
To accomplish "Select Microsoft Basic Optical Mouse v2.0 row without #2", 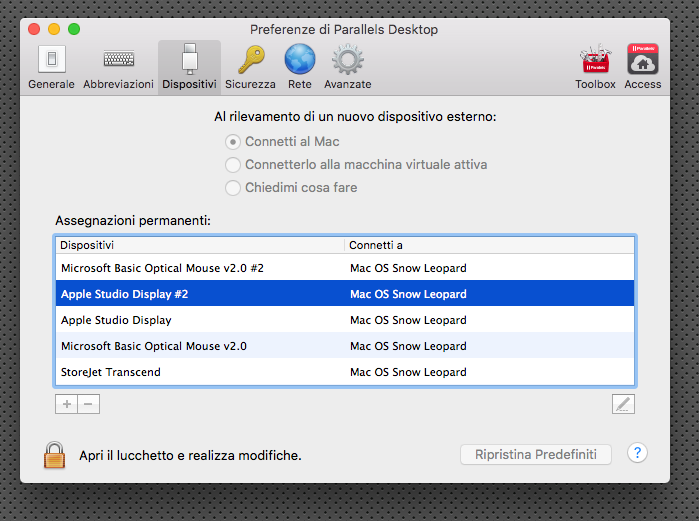I will point(345,345).
